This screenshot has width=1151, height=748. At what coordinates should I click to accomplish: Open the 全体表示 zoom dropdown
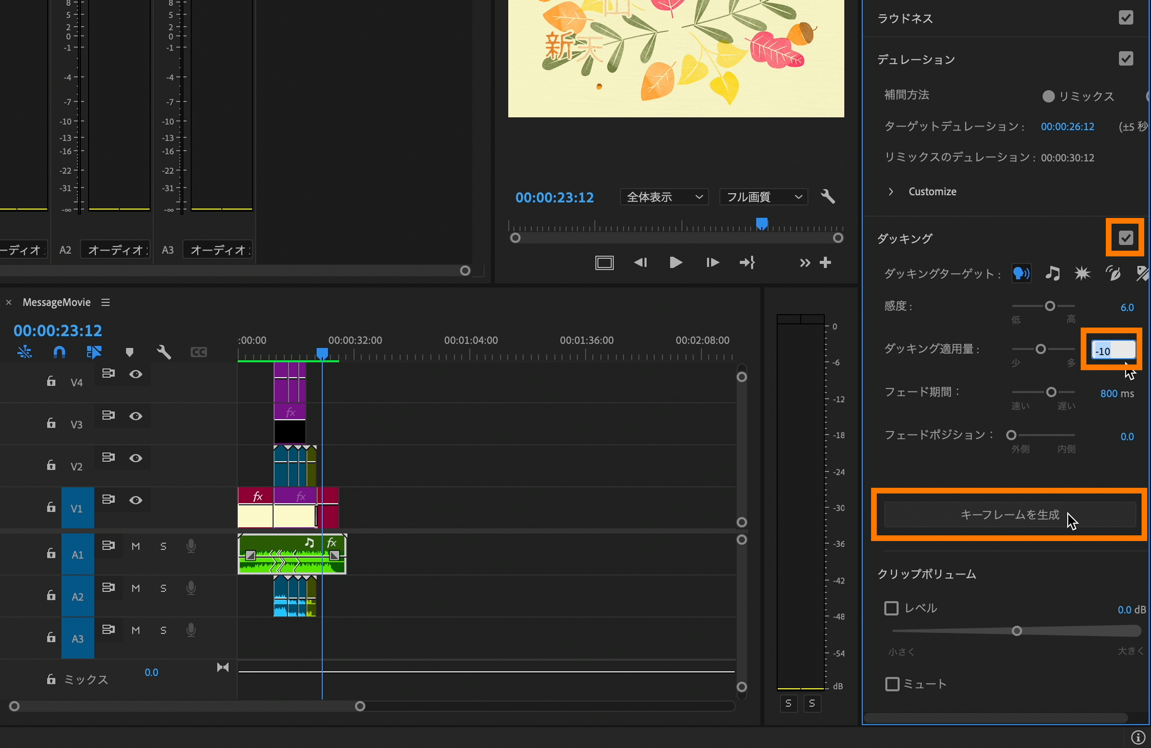[664, 197]
